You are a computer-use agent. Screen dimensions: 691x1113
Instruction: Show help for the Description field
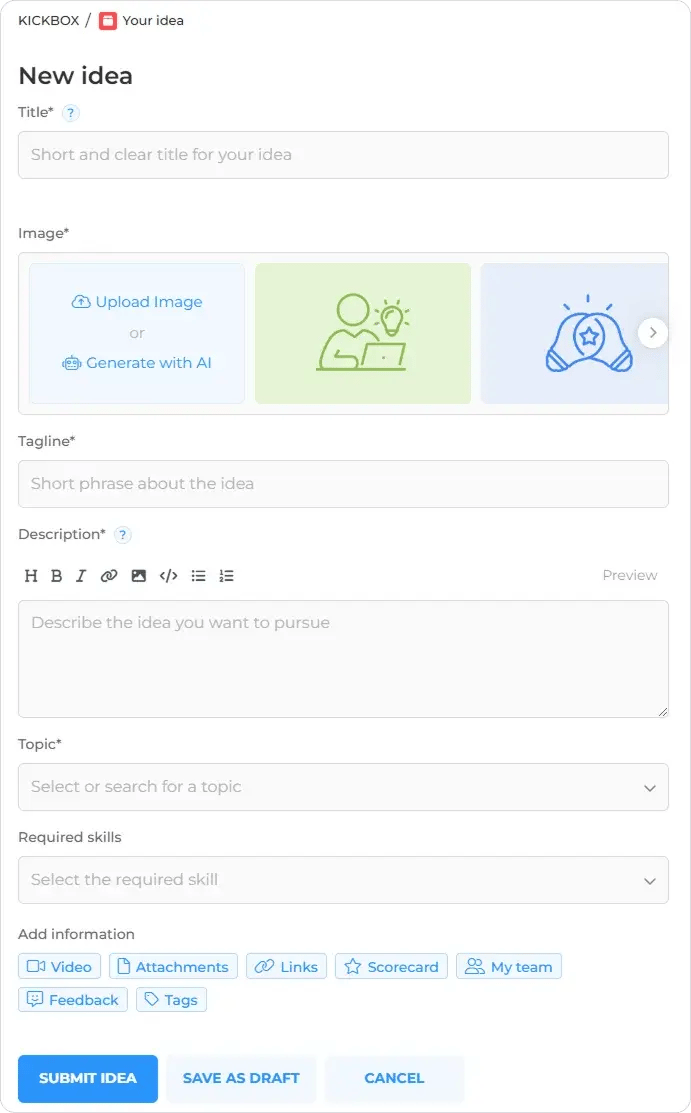[122, 534]
